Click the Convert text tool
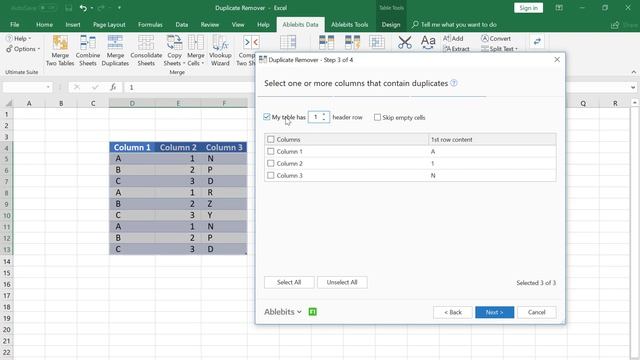Screen dimensions: 640x360 496,38
